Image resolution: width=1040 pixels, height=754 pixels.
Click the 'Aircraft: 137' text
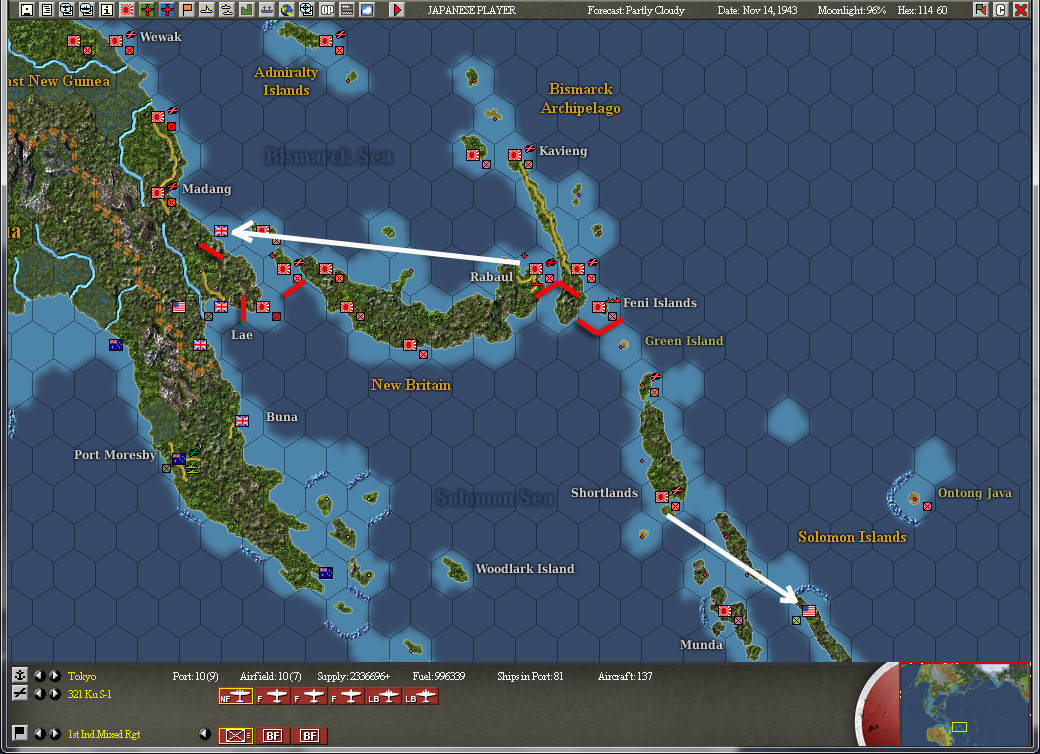click(625, 676)
